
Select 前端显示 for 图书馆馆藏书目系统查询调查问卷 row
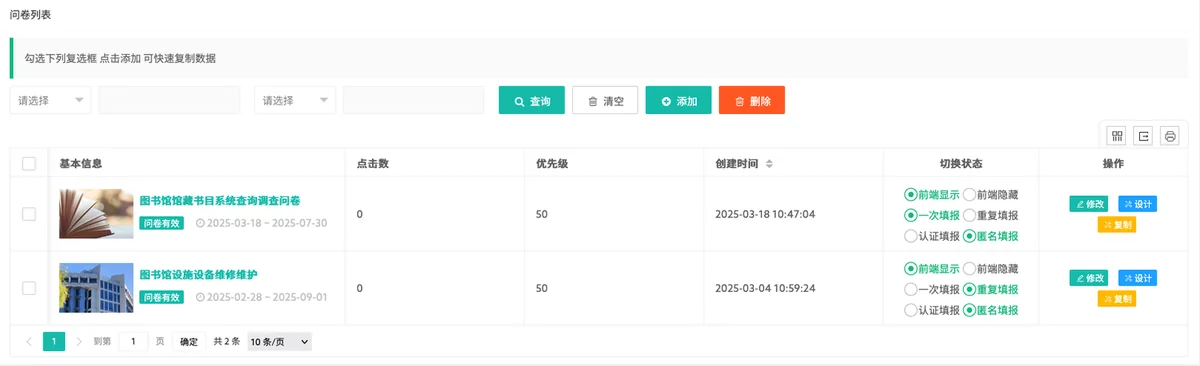click(932, 194)
